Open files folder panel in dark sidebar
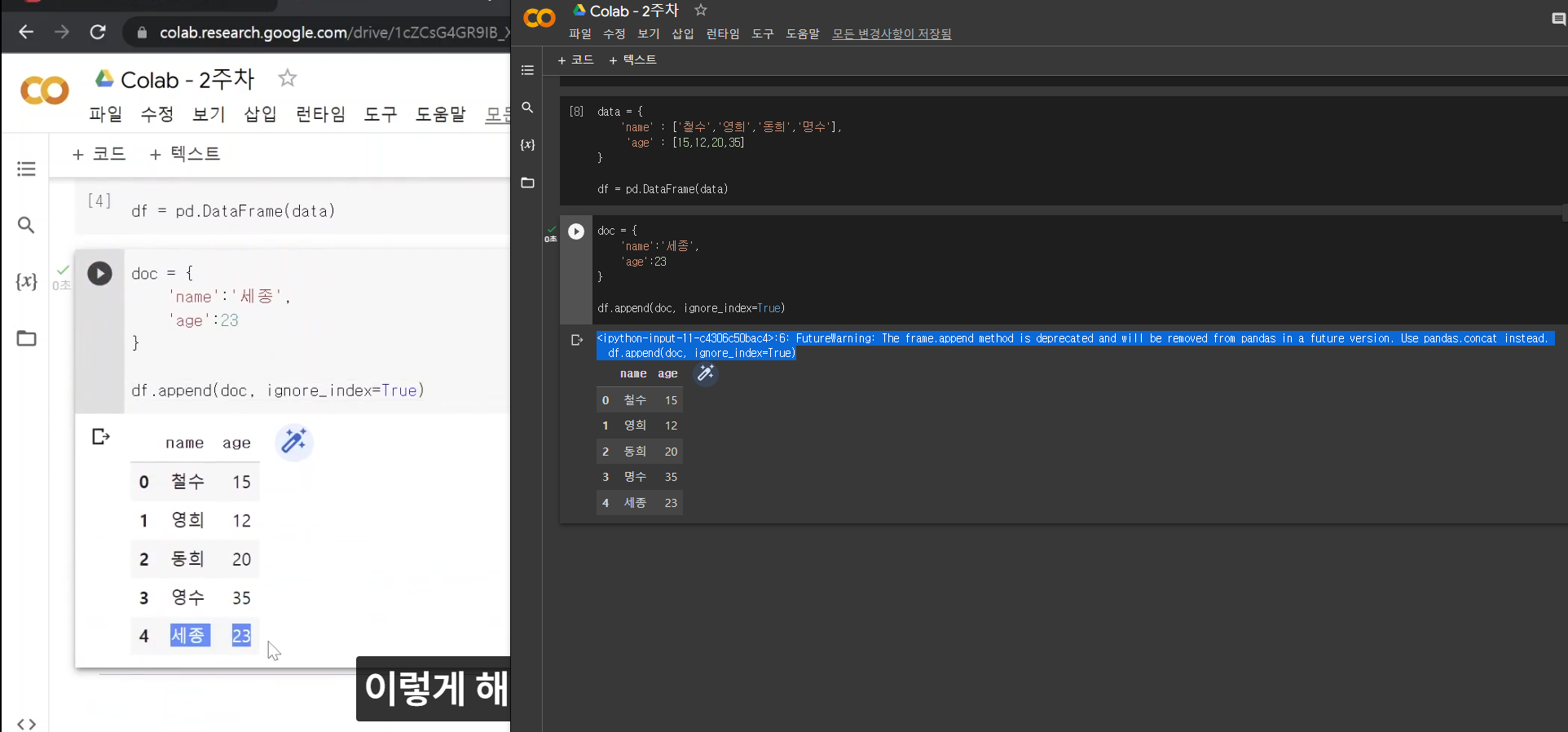The width and height of the screenshot is (1568, 732). click(x=527, y=183)
